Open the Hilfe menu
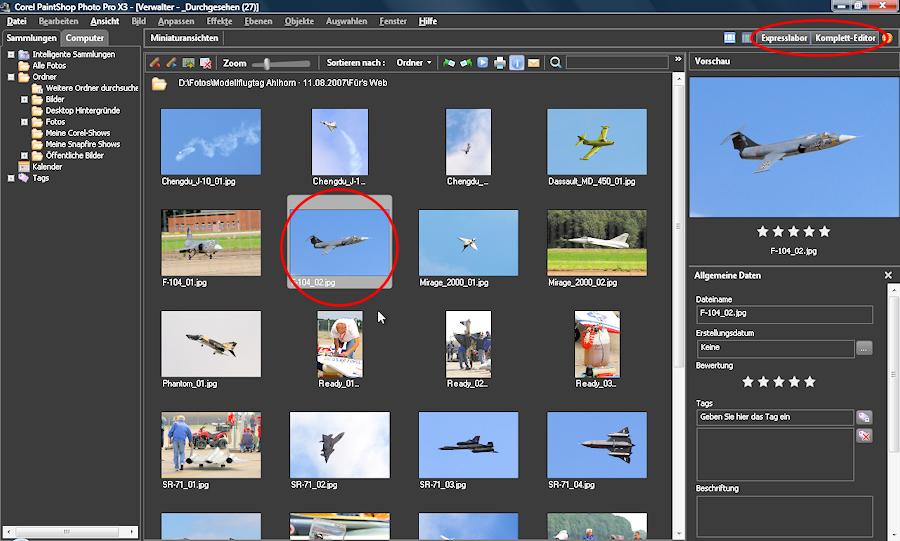The image size is (900, 541). 428,21
